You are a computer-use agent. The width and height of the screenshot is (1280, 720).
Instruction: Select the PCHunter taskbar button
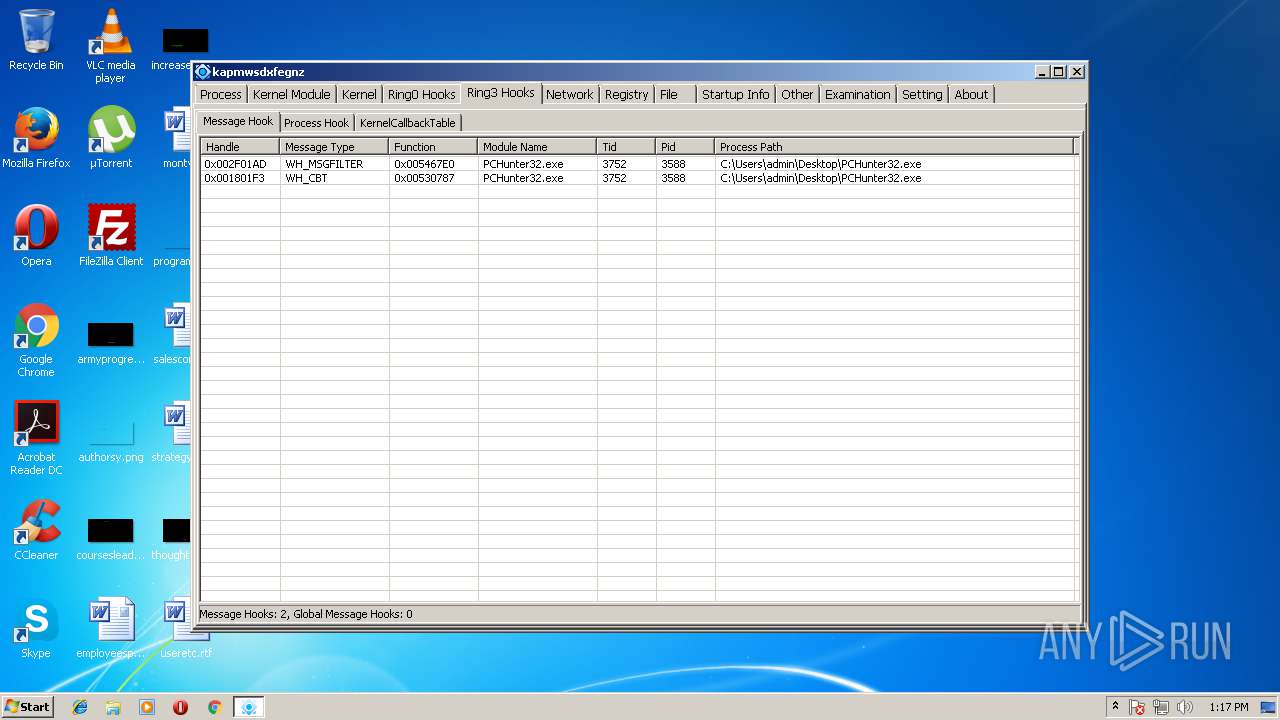coord(248,707)
